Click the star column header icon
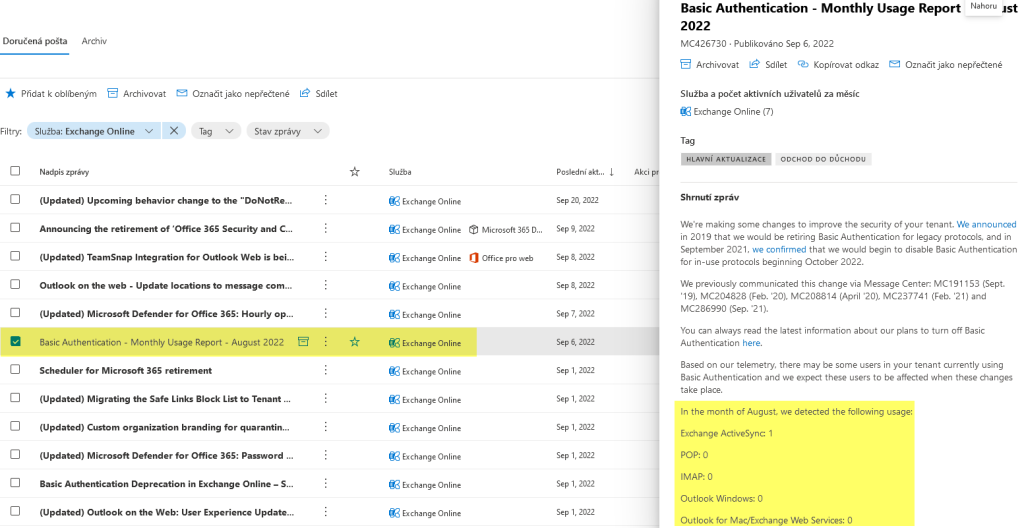 (x=355, y=172)
